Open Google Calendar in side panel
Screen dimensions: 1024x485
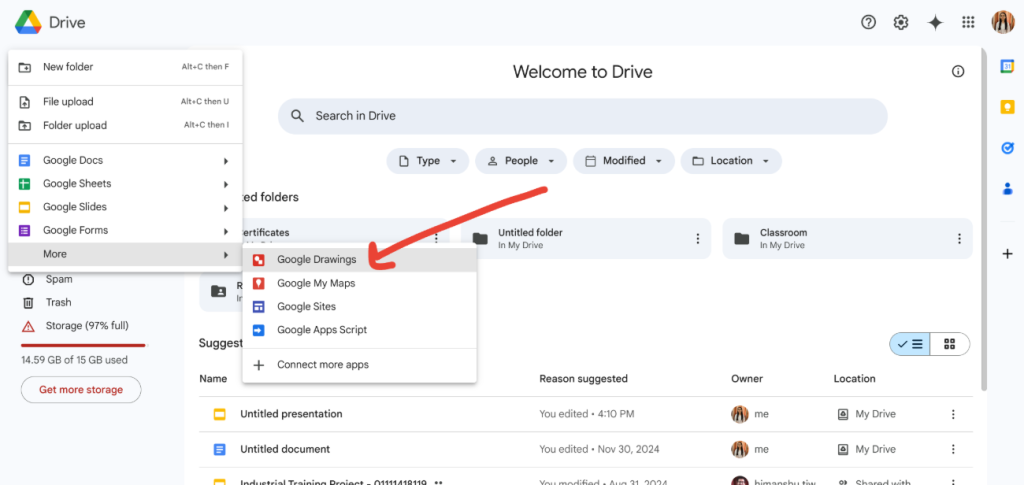(1007, 66)
